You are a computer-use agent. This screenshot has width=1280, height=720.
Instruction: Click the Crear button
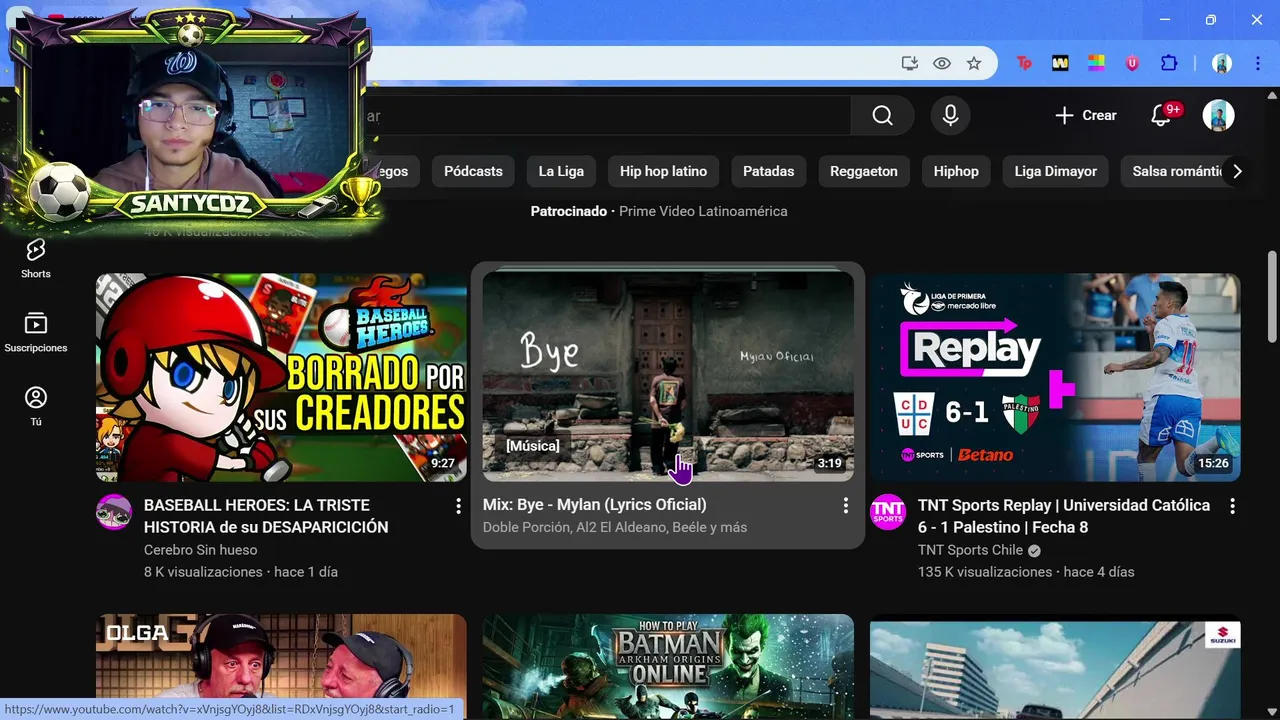(1086, 115)
